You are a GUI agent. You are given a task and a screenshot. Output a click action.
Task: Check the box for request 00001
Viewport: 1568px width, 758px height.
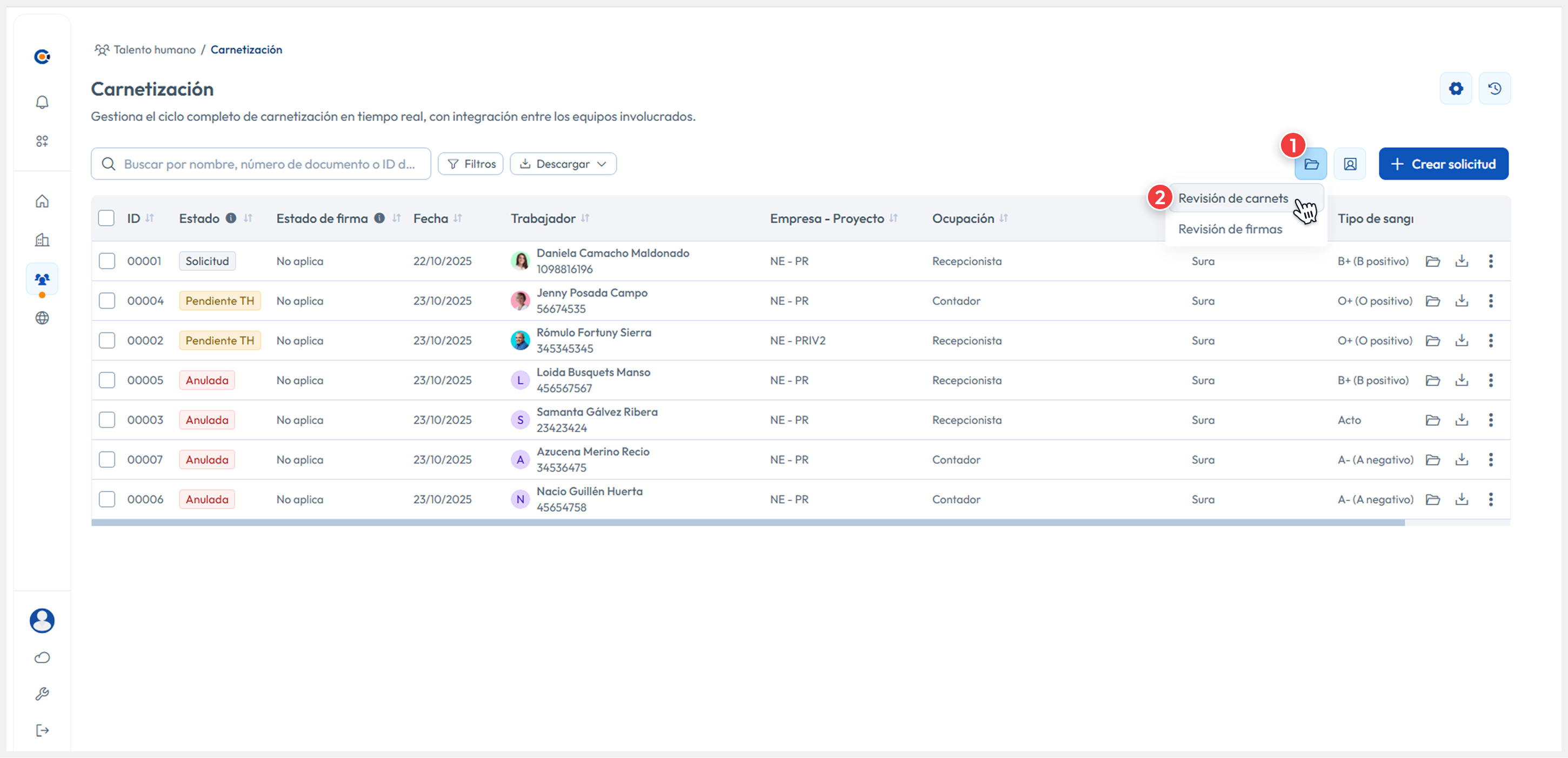tap(107, 261)
